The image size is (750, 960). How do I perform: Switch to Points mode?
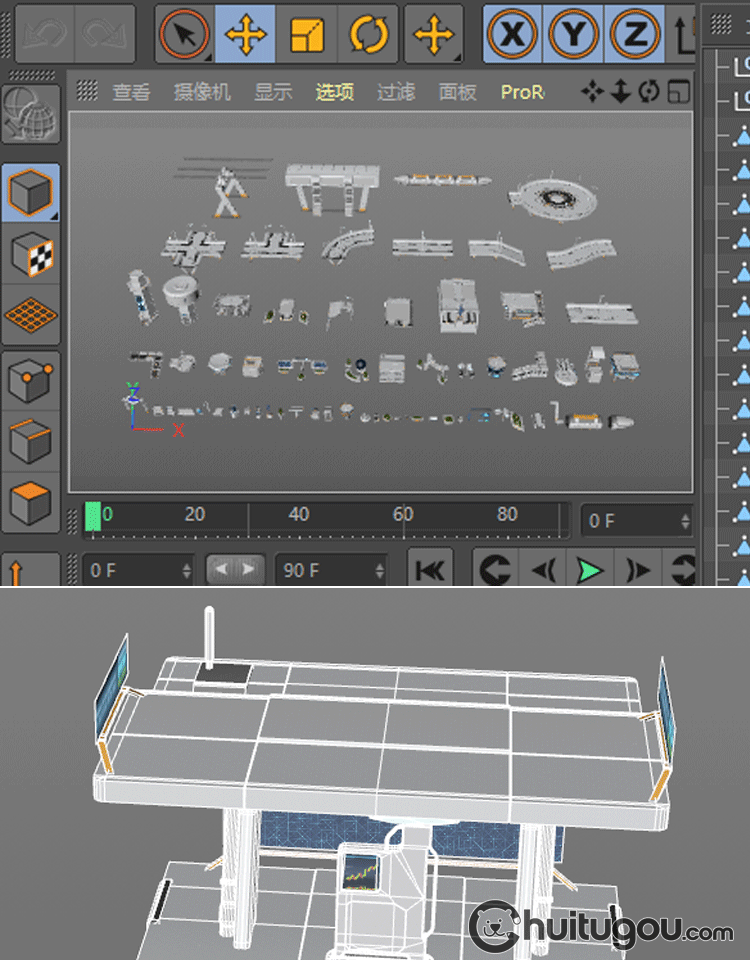[31, 381]
